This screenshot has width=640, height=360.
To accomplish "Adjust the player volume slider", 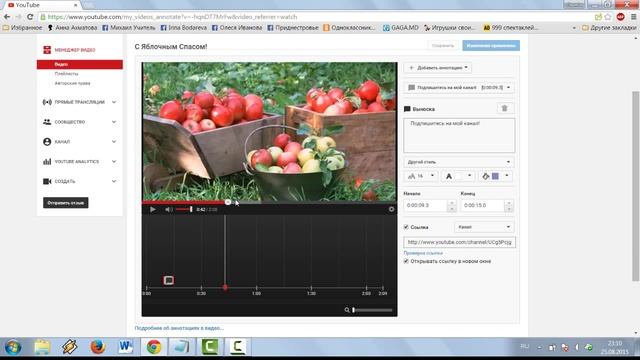I will coord(184,209).
